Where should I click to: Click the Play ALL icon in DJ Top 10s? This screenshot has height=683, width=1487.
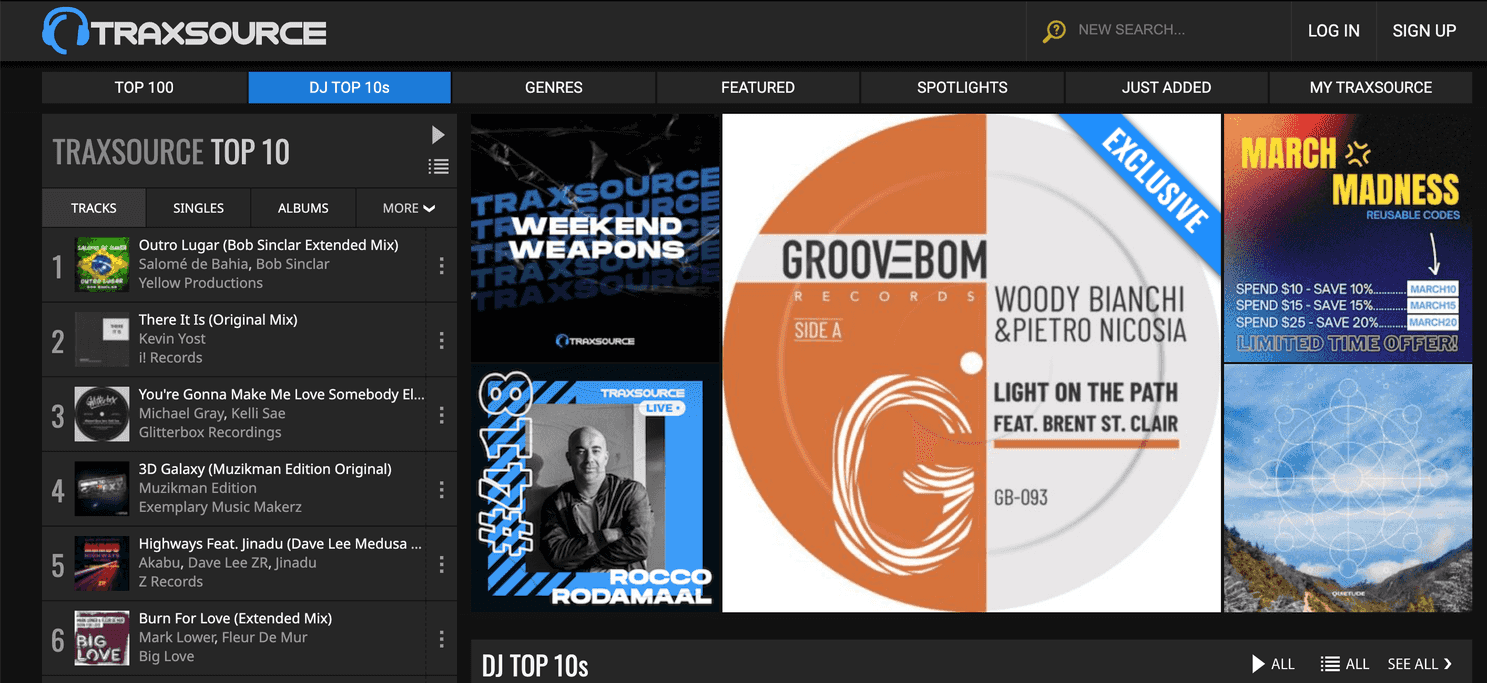(x=1258, y=663)
